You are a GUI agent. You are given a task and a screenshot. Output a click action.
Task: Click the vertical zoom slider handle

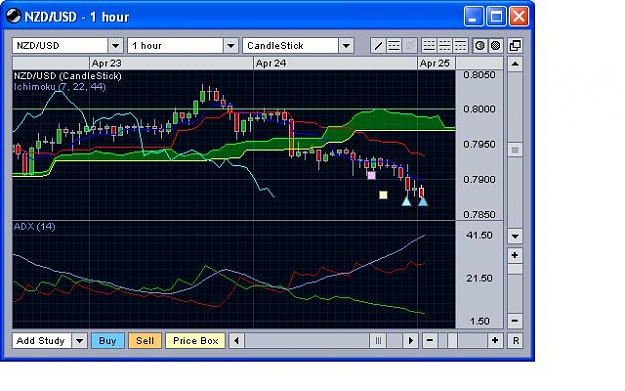tap(515, 269)
